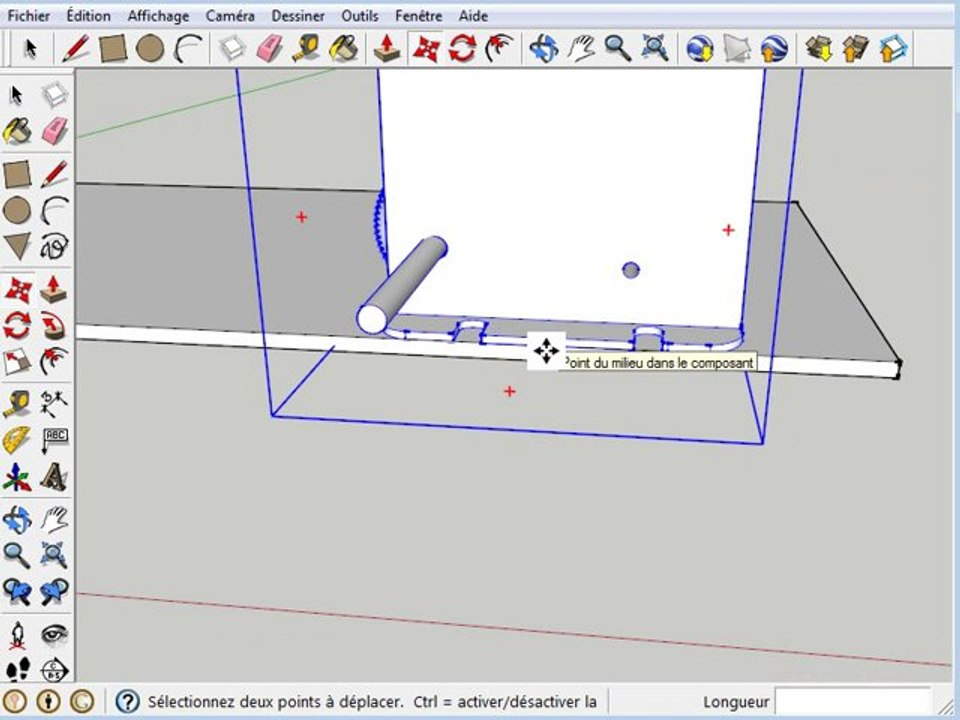The image size is (960, 720).
Task: Select the arrow tool in left toolbar
Action: [17, 95]
